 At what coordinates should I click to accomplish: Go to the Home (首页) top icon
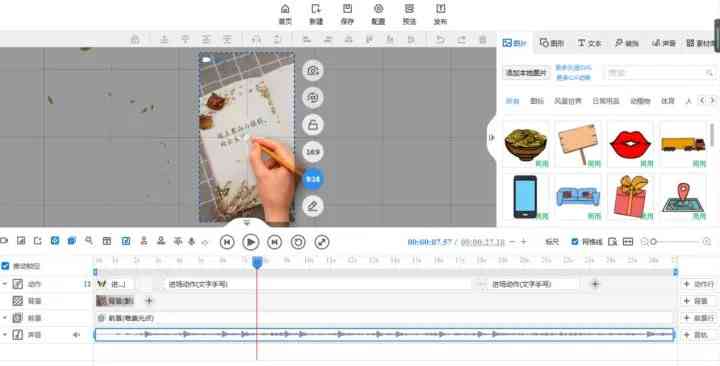click(285, 14)
